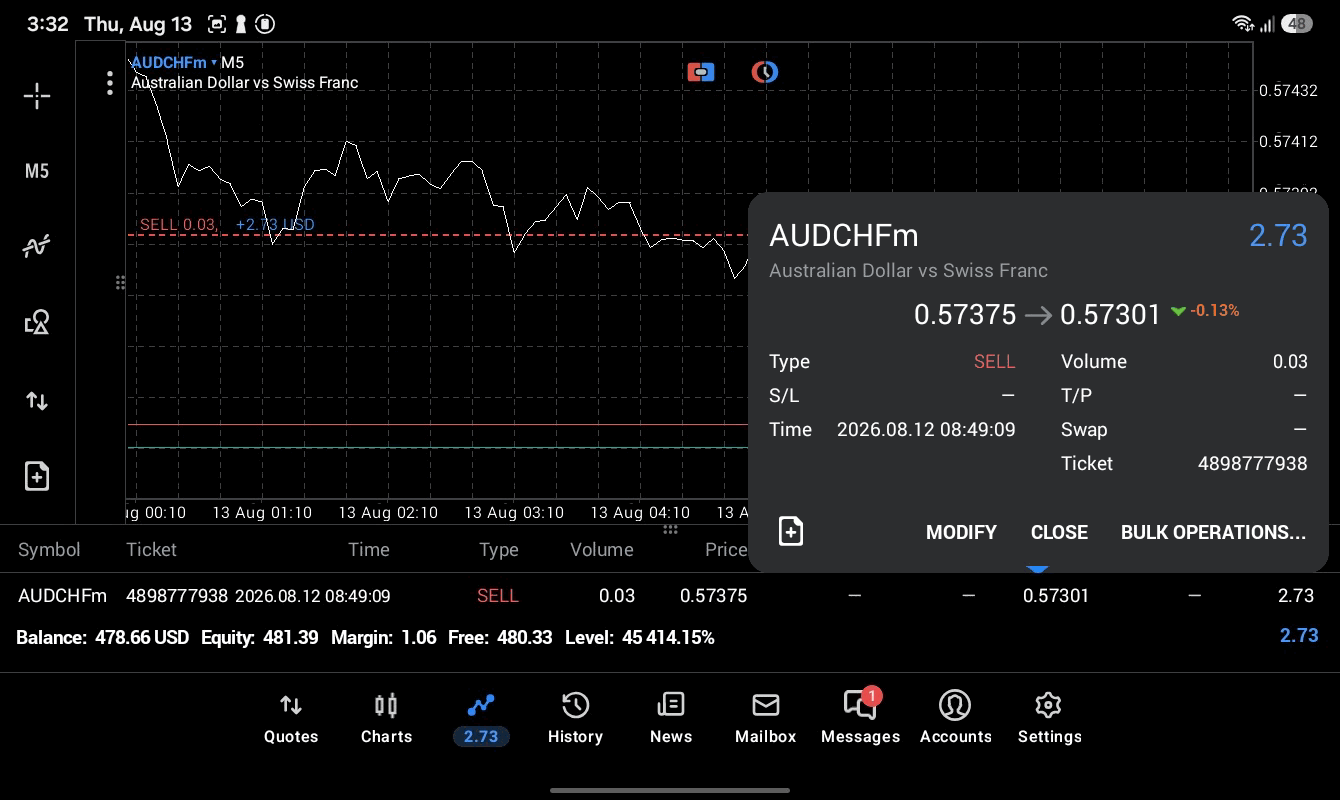Click the horizontal panel splitter handle
1340x800 pixels.
click(670, 529)
